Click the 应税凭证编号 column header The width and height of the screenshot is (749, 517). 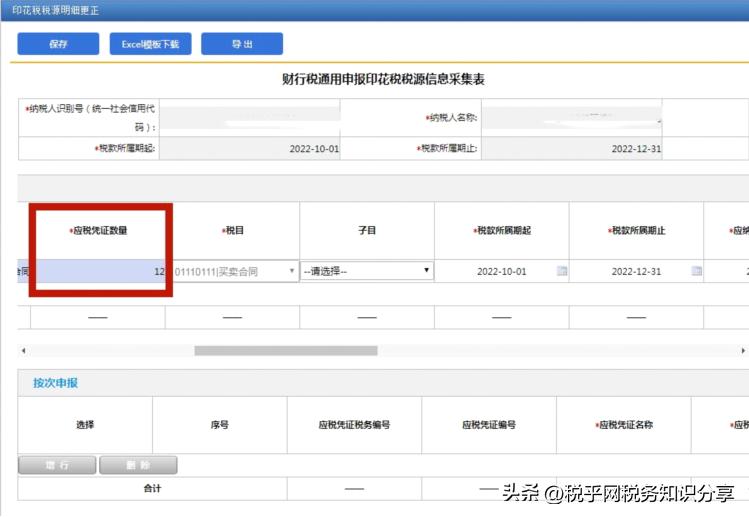[x=489, y=424]
